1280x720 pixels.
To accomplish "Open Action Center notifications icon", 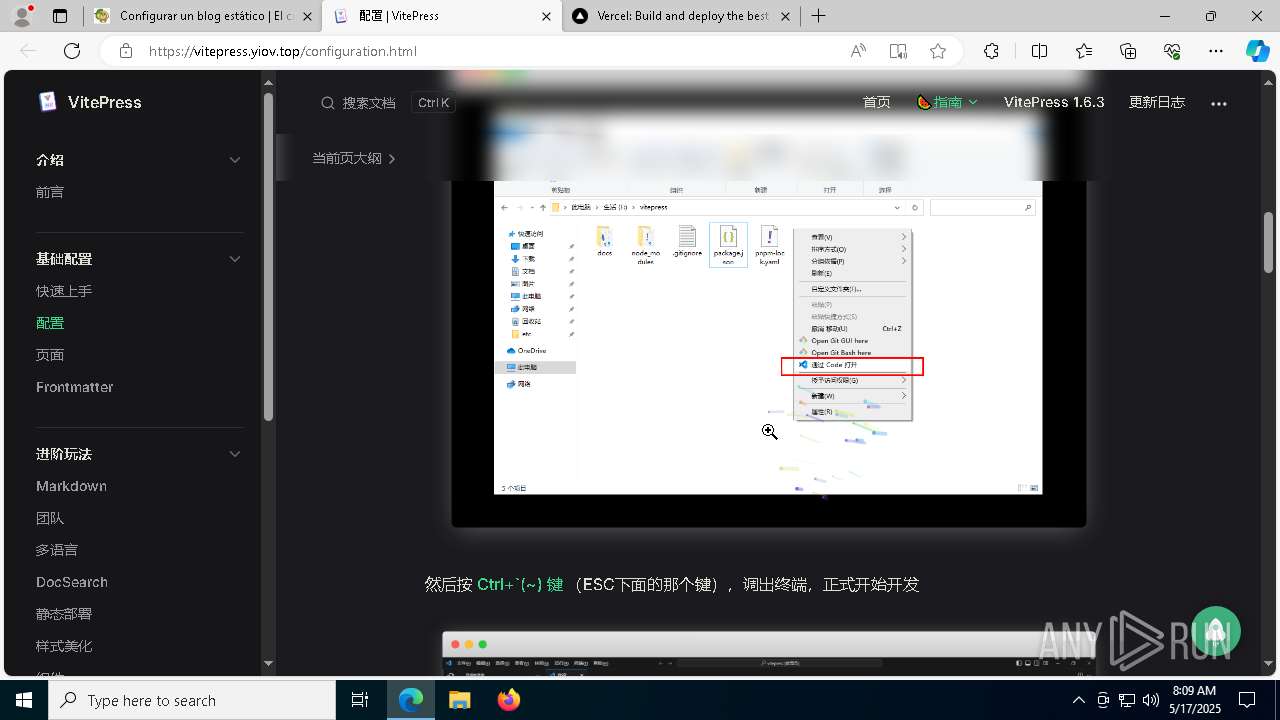I will pyautogui.click(x=1247, y=700).
